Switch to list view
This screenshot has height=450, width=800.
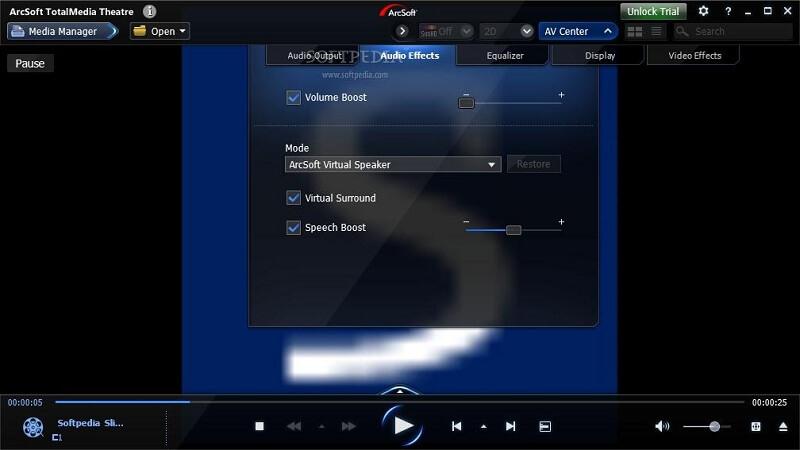pyautogui.click(x=656, y=32)
